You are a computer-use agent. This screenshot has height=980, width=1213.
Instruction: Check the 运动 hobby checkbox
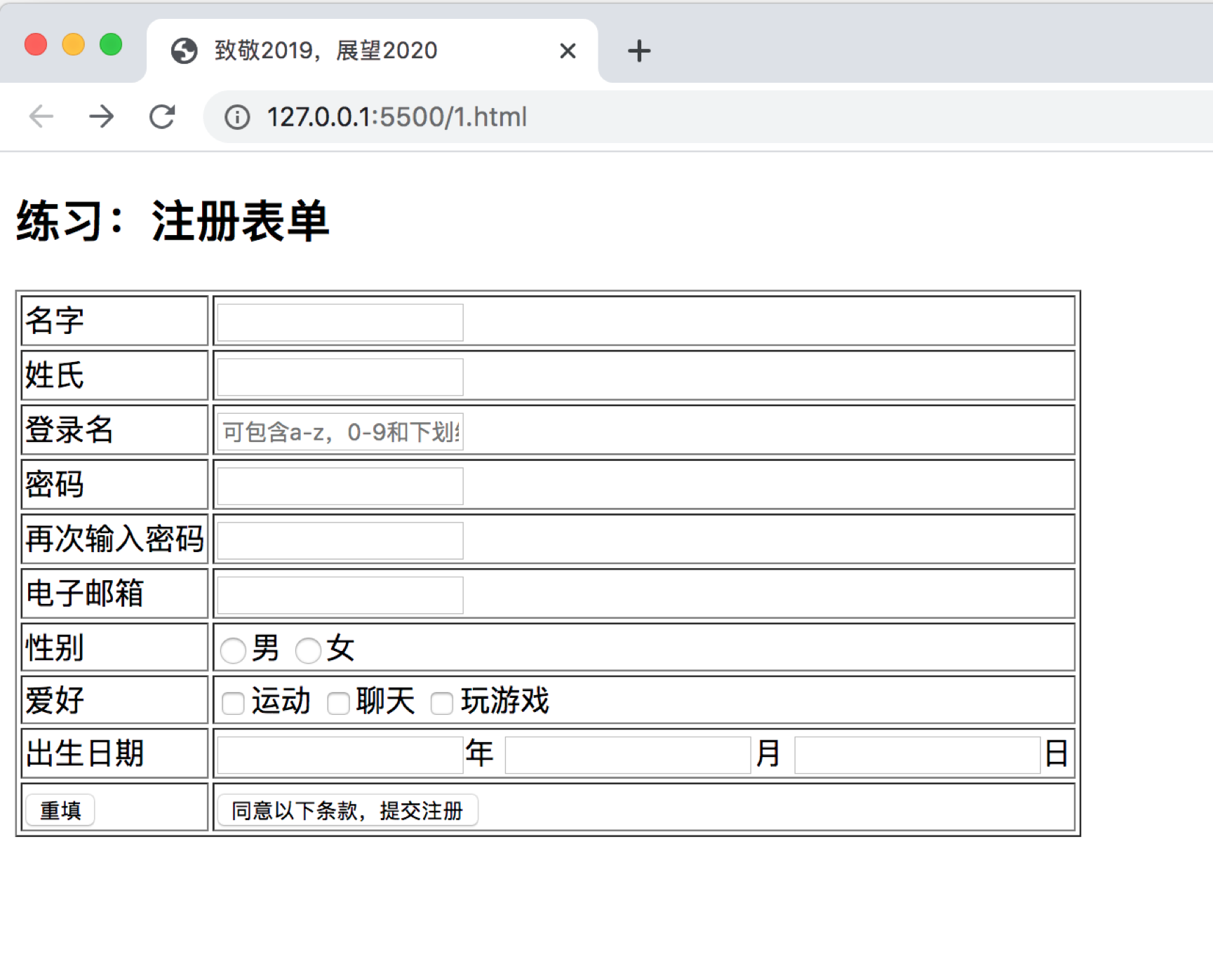[x=232, y=703]
